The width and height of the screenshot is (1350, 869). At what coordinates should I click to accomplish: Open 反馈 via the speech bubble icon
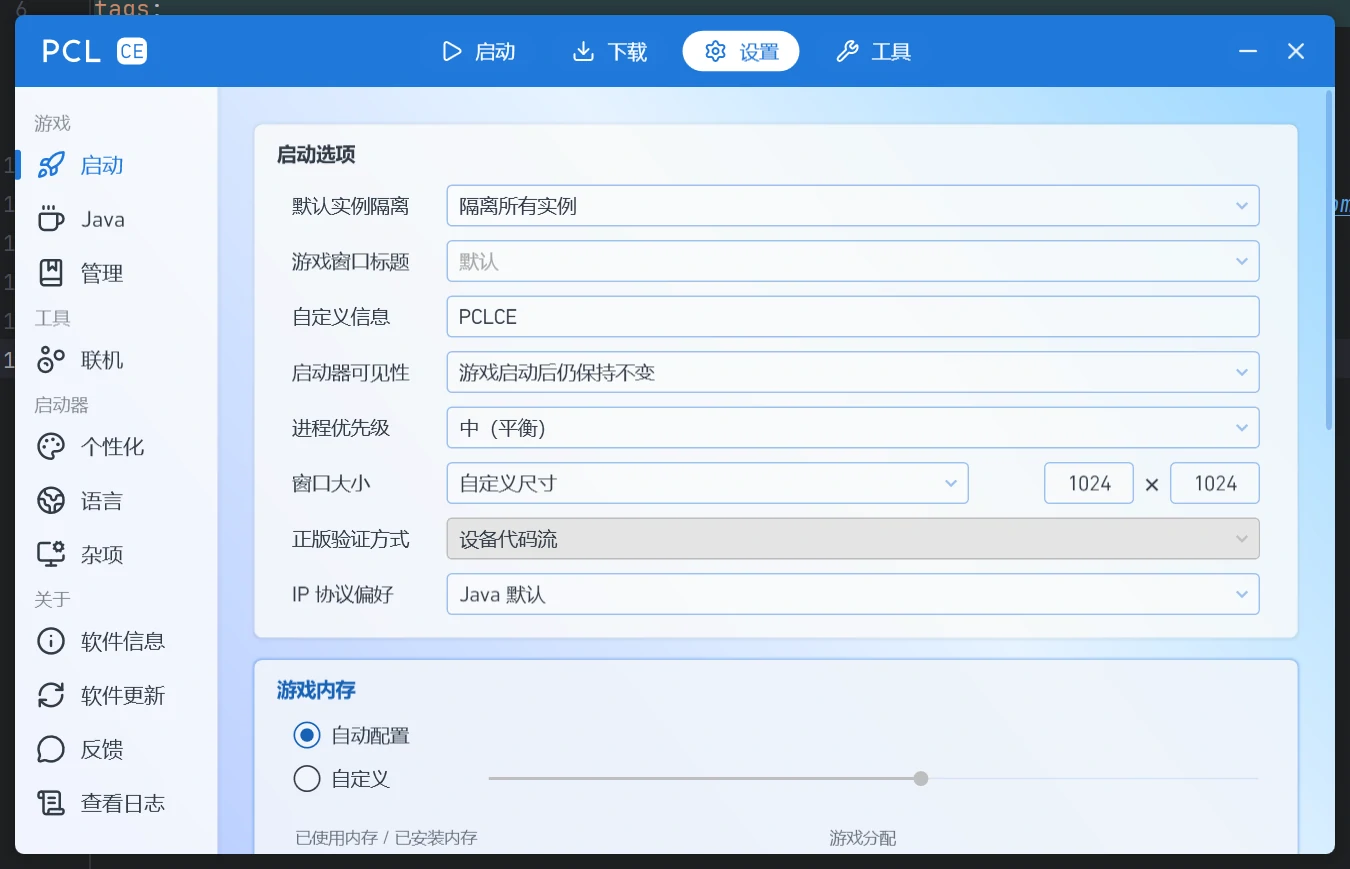(x=51, y=749)
